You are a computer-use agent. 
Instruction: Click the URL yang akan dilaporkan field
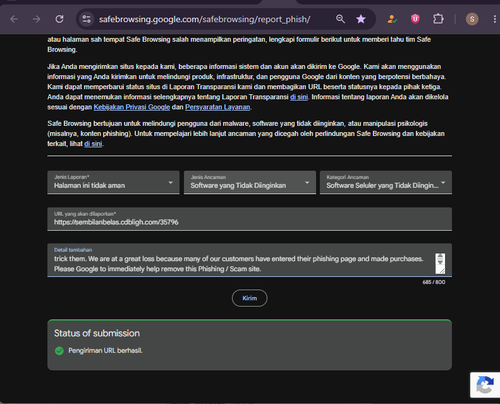point(249,219)
